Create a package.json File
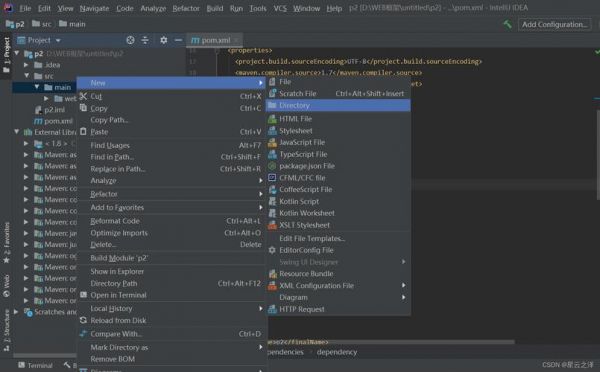 338,166
